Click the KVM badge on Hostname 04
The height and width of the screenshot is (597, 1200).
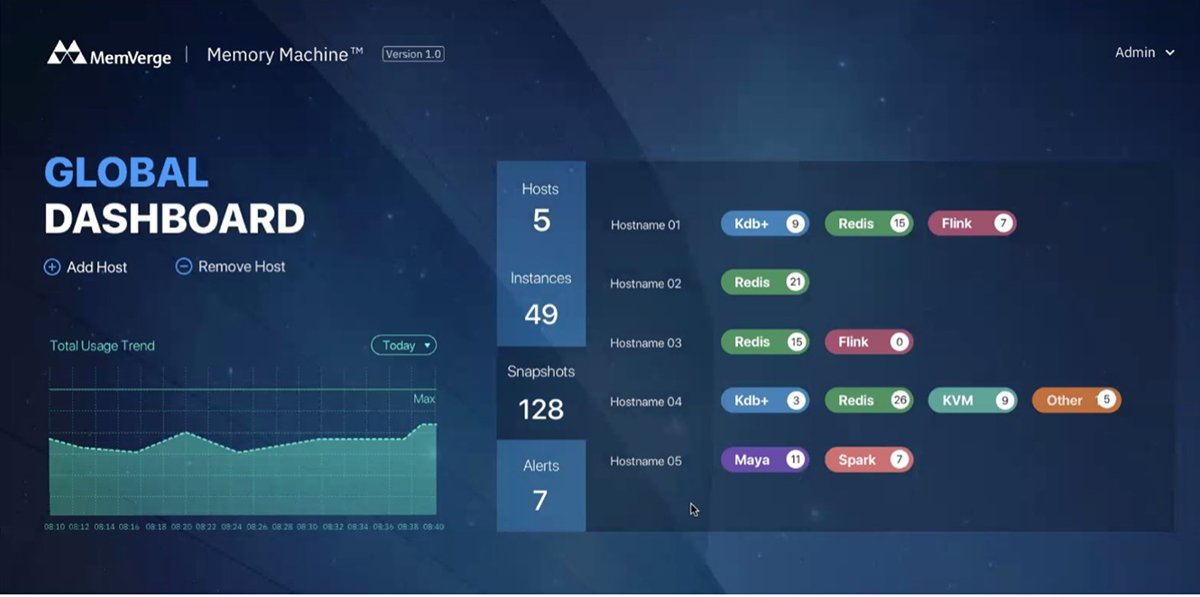tap(972, 400)
